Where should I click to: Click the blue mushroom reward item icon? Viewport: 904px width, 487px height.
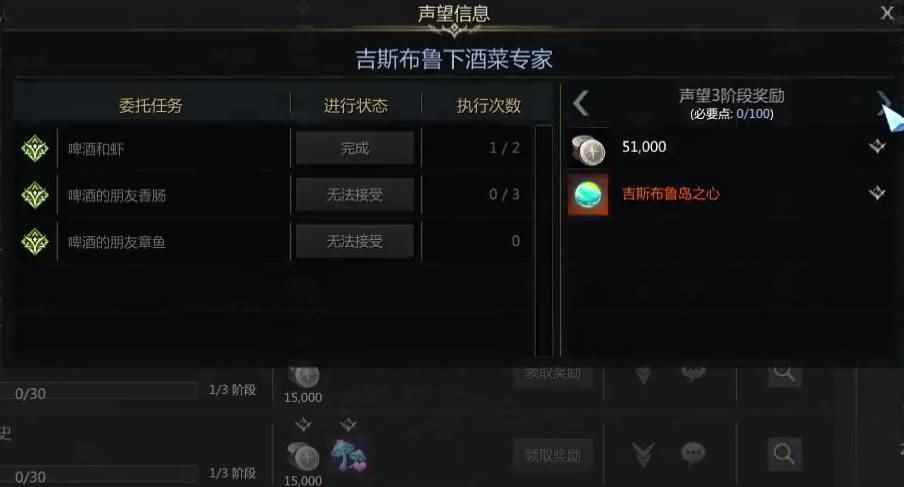pyautogui.click(x=349, y=456)
